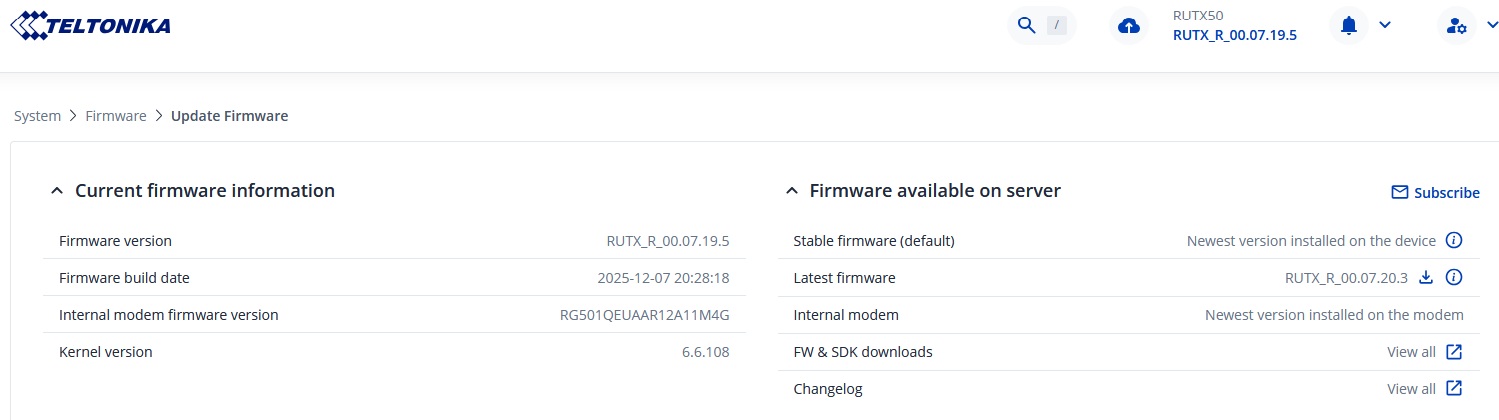Show info for Stable firmware row
Screen dimensions: 1499x420
pos(1455,241)
